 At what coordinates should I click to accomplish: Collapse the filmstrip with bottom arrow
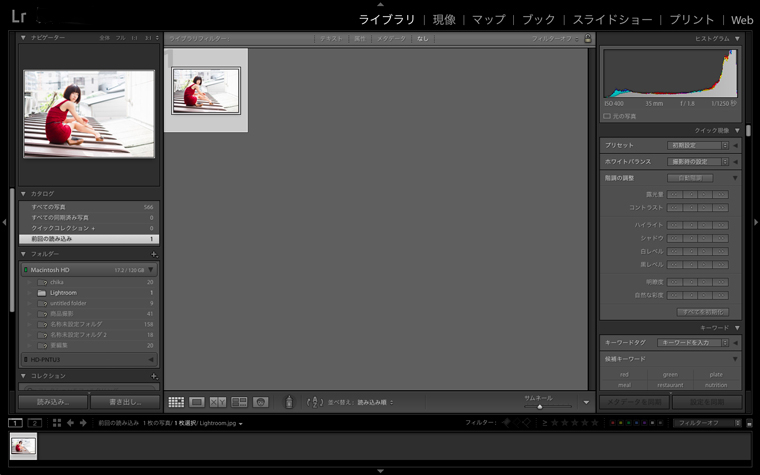(x=380, y=471)
